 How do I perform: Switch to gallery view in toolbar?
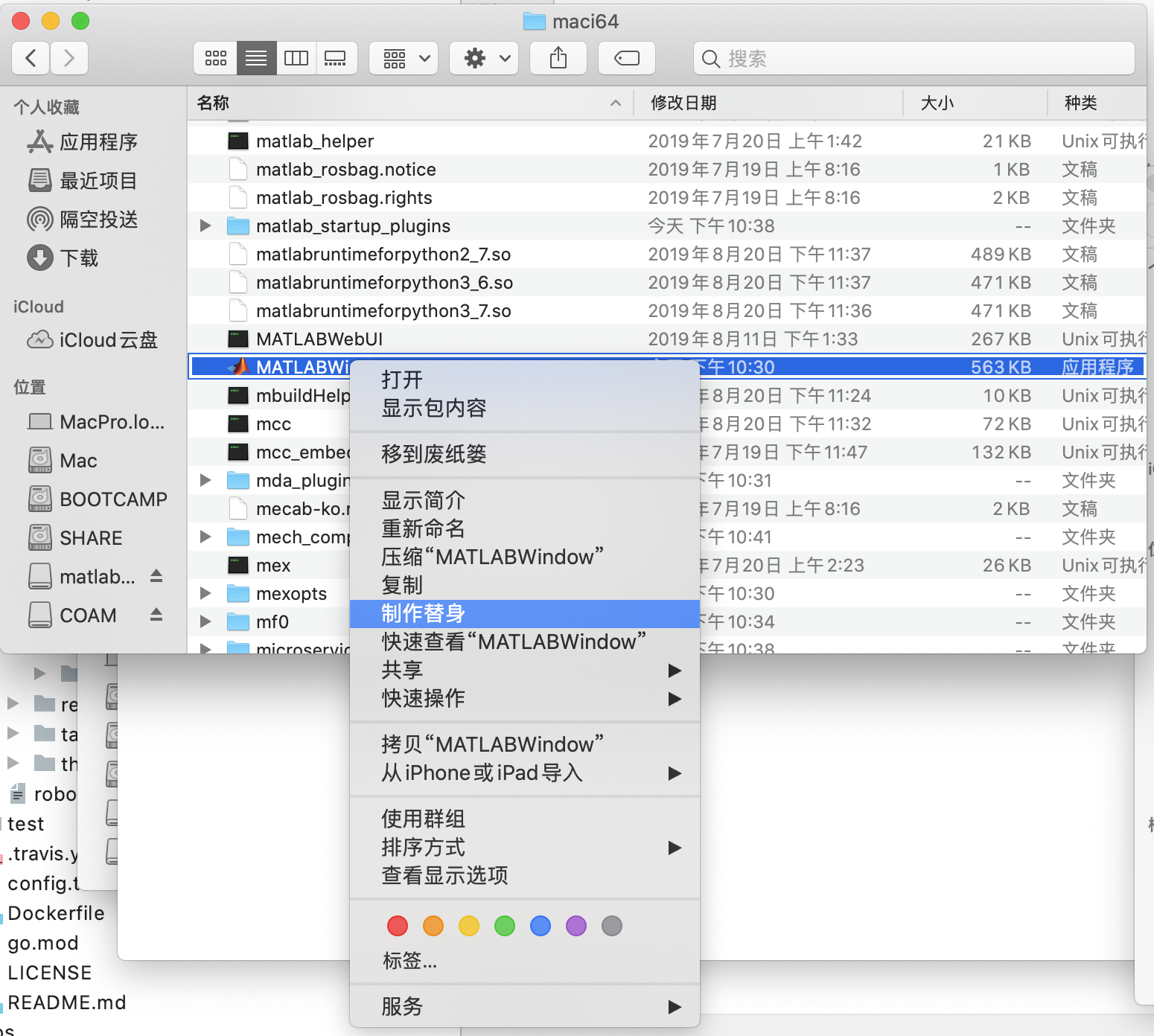click(336, 58)
